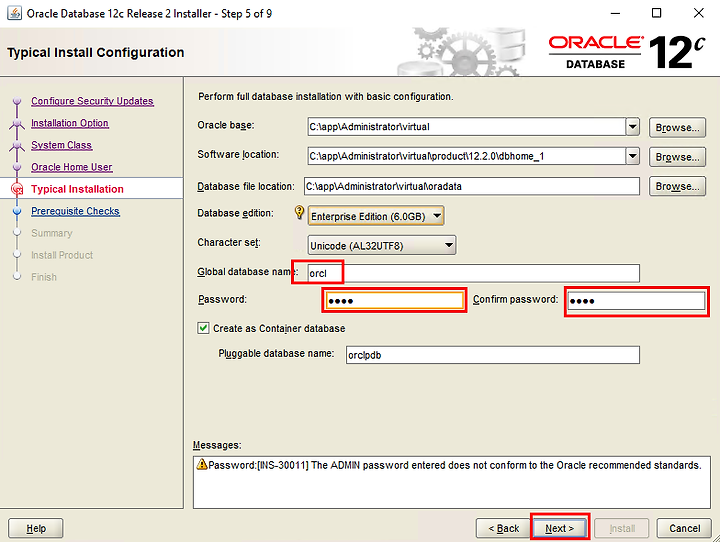Click the Summary step label
This screenshot has height=542, width=720.
coord(52,233)
